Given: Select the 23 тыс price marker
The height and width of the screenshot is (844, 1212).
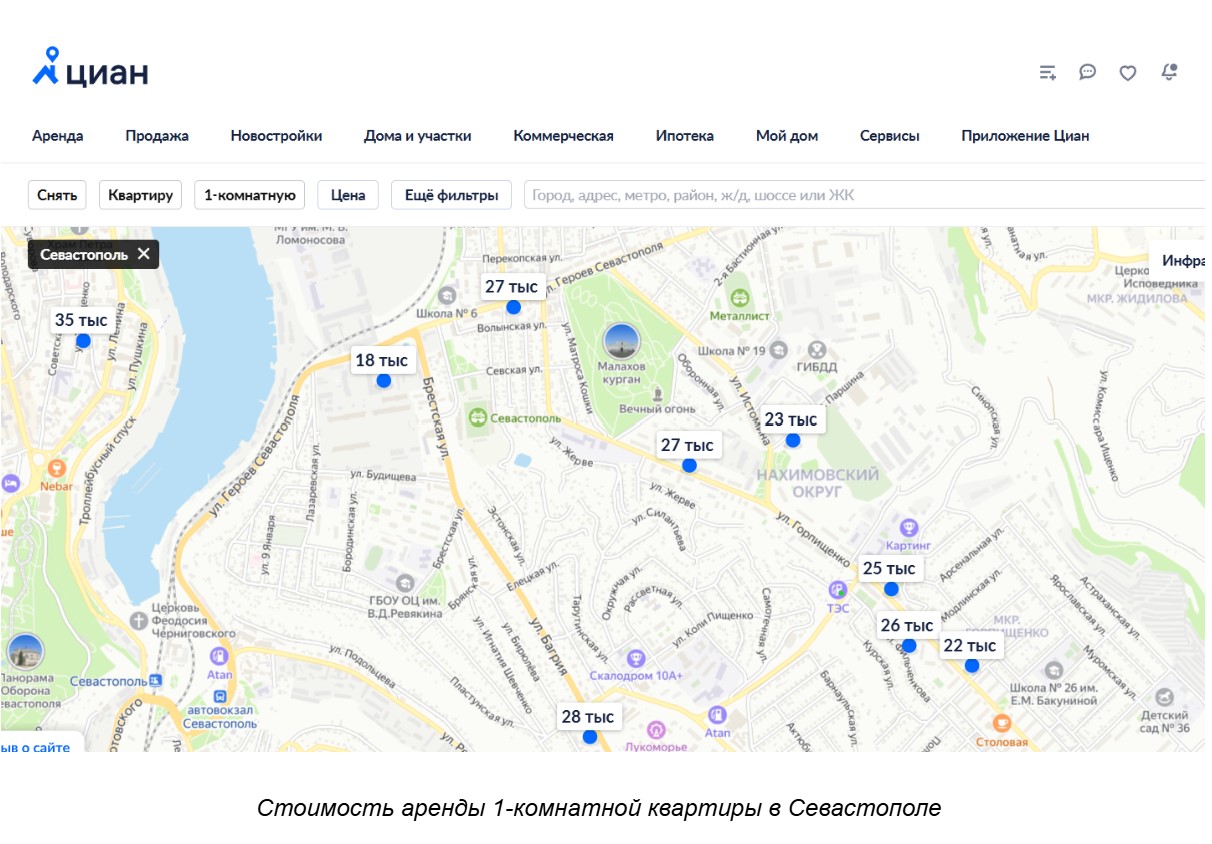Looking at the screenshot, I should pyautogui.click(x=791, y=420).
